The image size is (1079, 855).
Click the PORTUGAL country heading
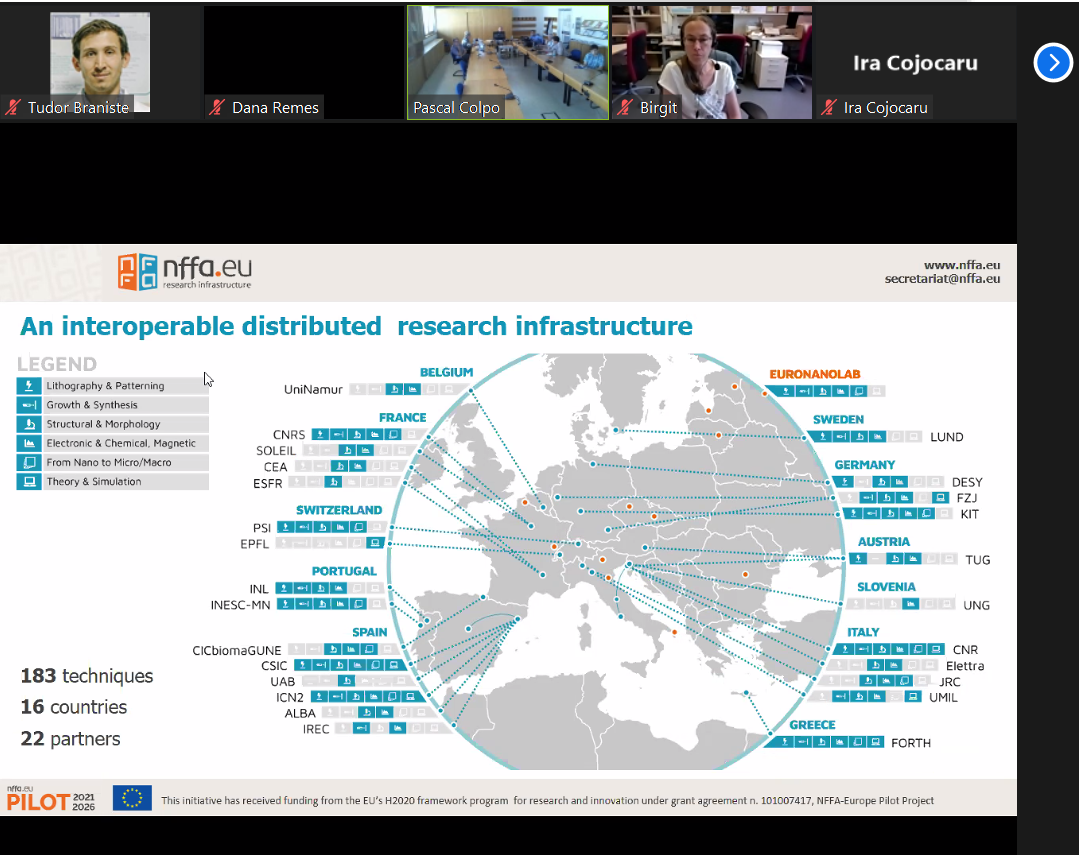click(x=344, y=571)
